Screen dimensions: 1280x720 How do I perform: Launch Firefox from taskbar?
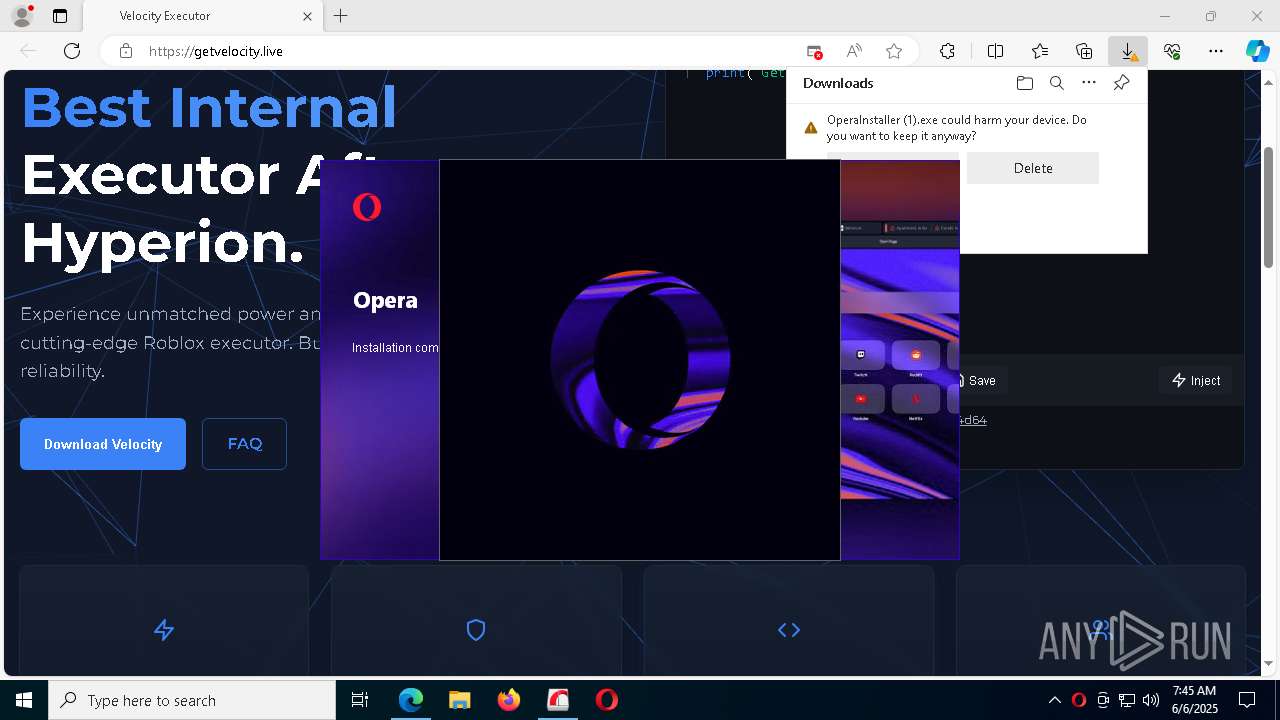[x=508, y=700]
